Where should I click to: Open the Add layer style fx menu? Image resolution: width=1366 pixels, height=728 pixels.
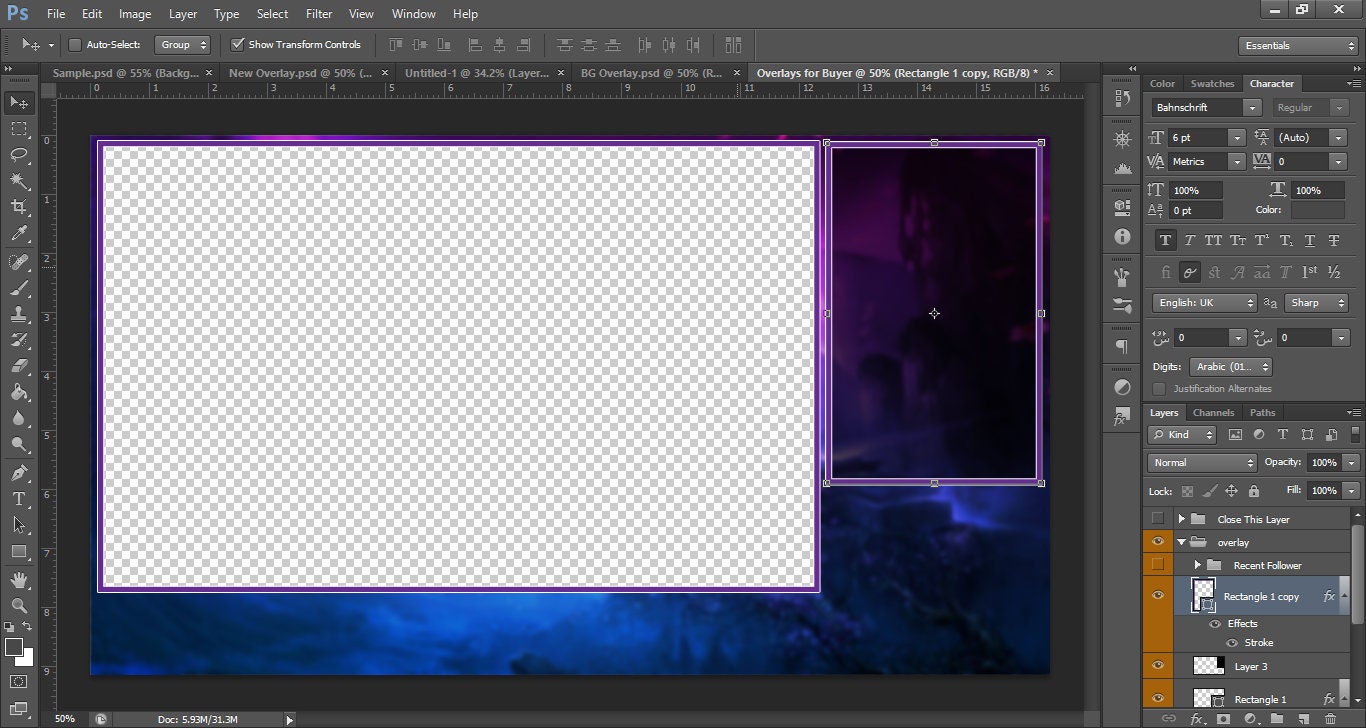[x=1197, y=718]
